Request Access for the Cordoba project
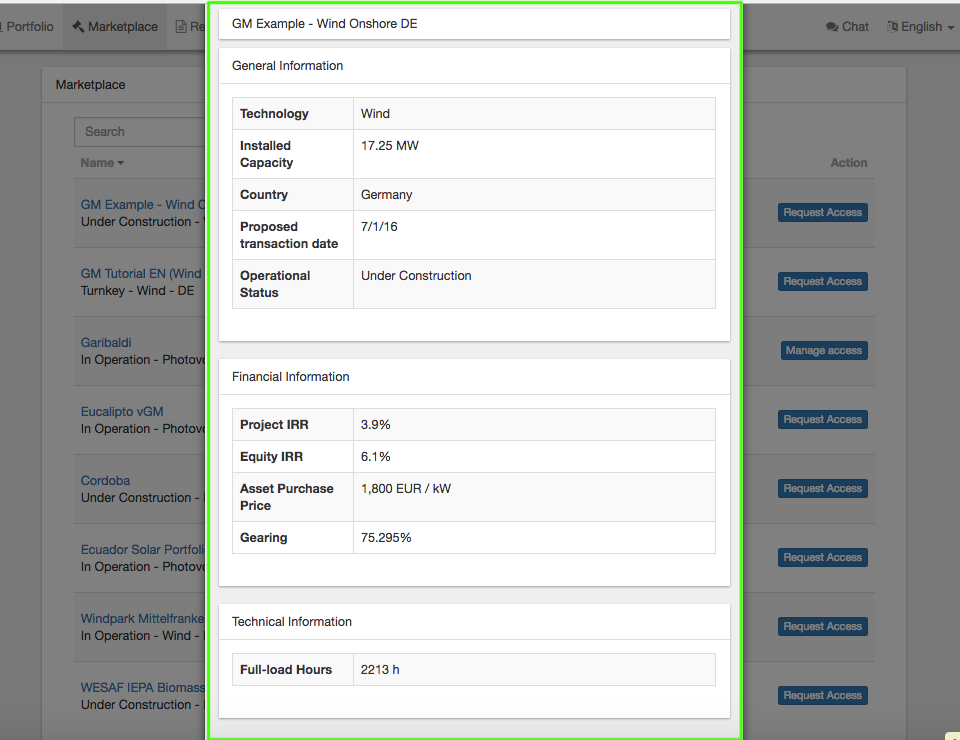The width and height of the screenshot is (960, 740). [x=822, y=488]
